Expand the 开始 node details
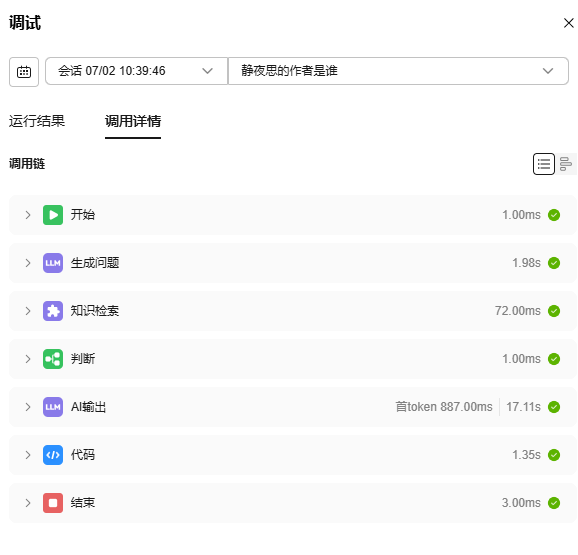Viewport: 578px width, 555px height. tap(28, 215)
